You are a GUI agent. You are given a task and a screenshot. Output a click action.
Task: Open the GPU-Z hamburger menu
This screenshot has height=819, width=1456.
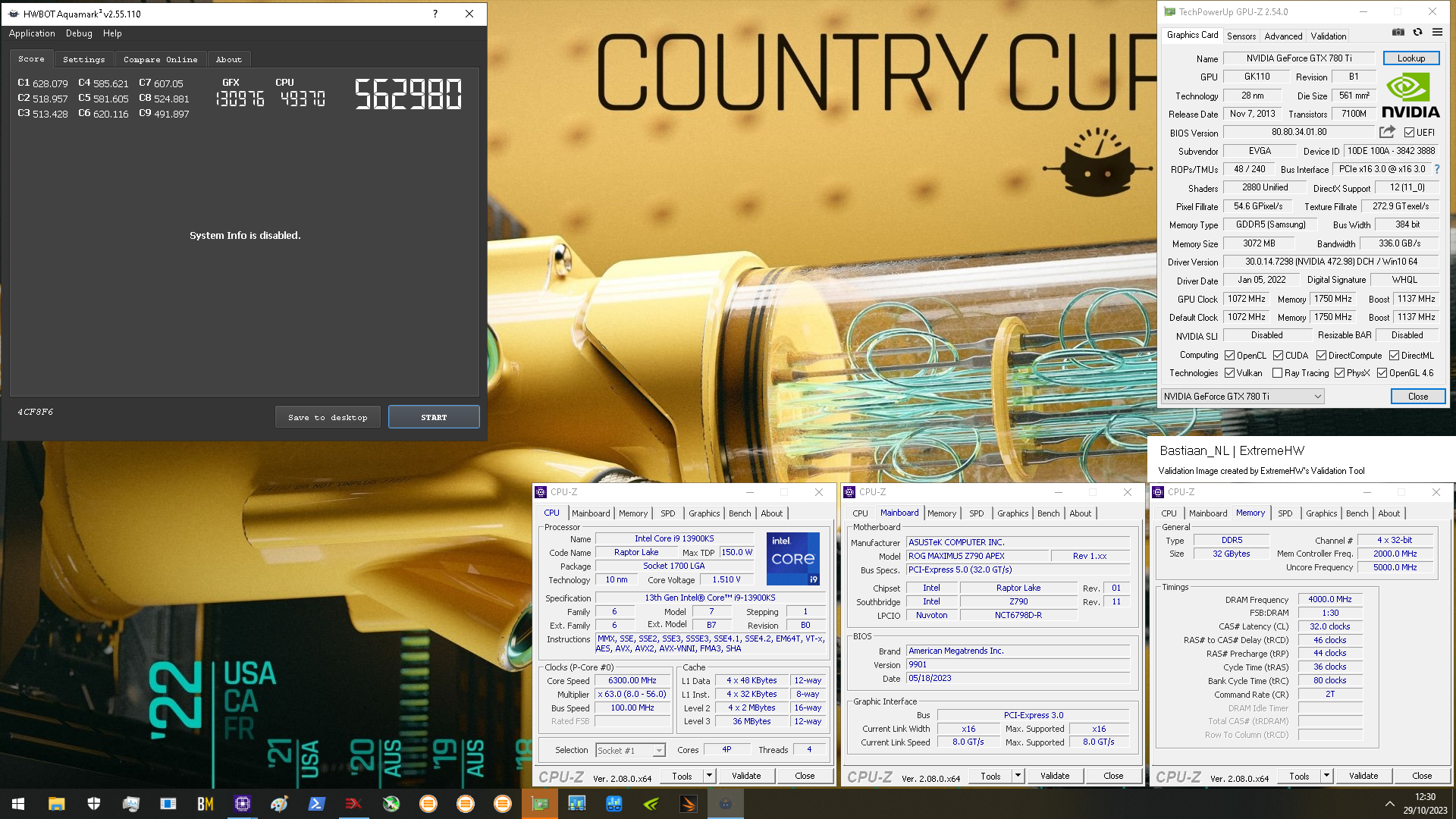(x=1437, y=33)
